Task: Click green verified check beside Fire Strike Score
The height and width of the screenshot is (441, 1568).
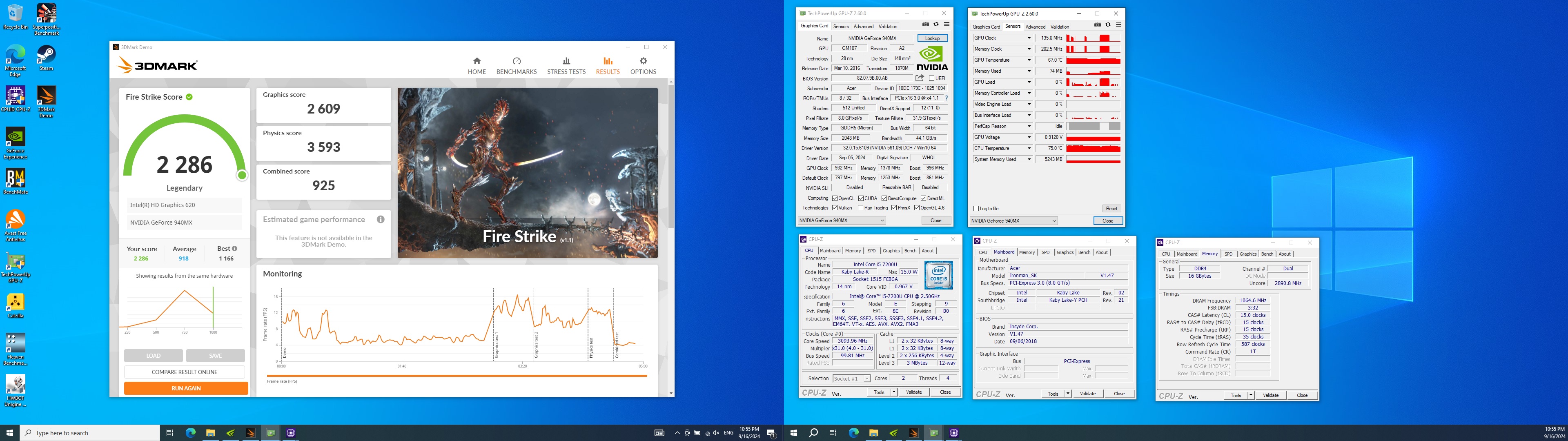Action: point(189,97)
